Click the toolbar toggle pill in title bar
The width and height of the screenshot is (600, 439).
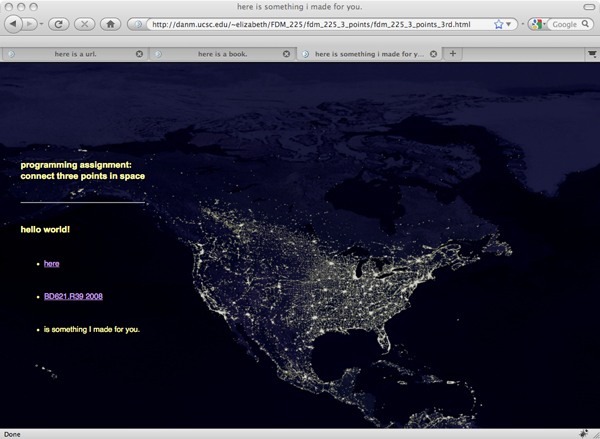click(x=589, y=7)
